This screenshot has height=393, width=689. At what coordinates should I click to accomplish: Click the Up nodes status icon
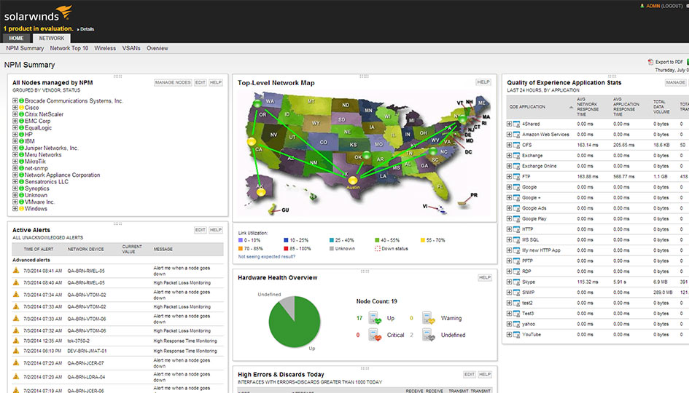pyautogui.click(x=375, y=318)
